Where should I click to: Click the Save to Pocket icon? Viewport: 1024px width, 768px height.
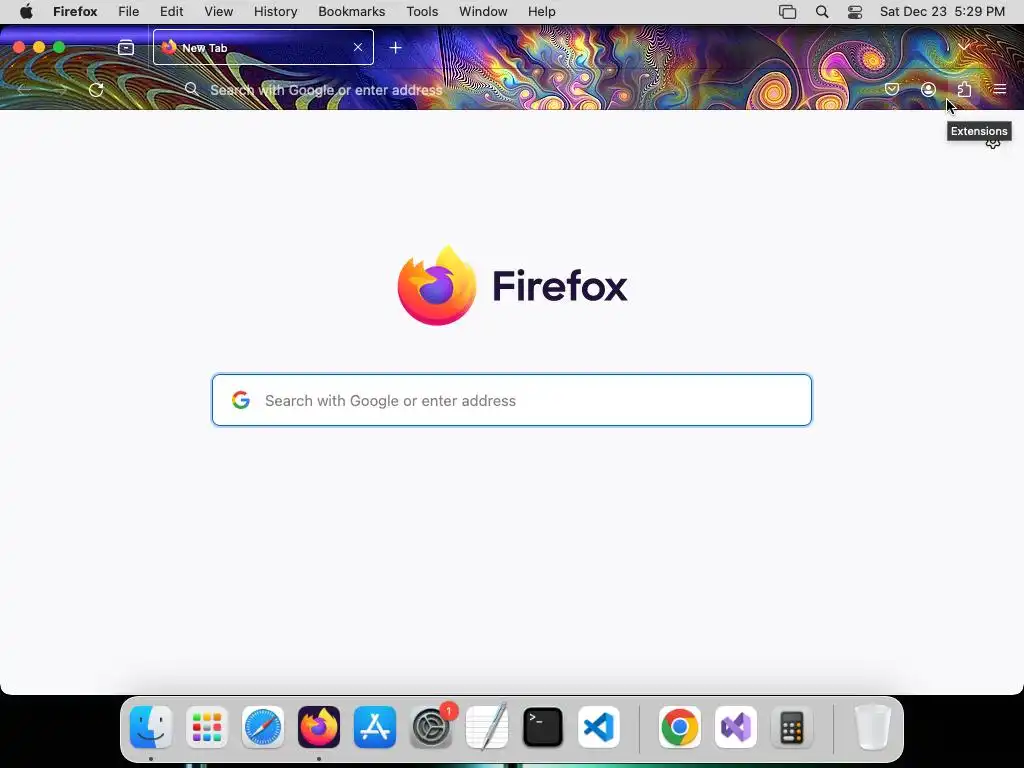(x=891, y=89)
